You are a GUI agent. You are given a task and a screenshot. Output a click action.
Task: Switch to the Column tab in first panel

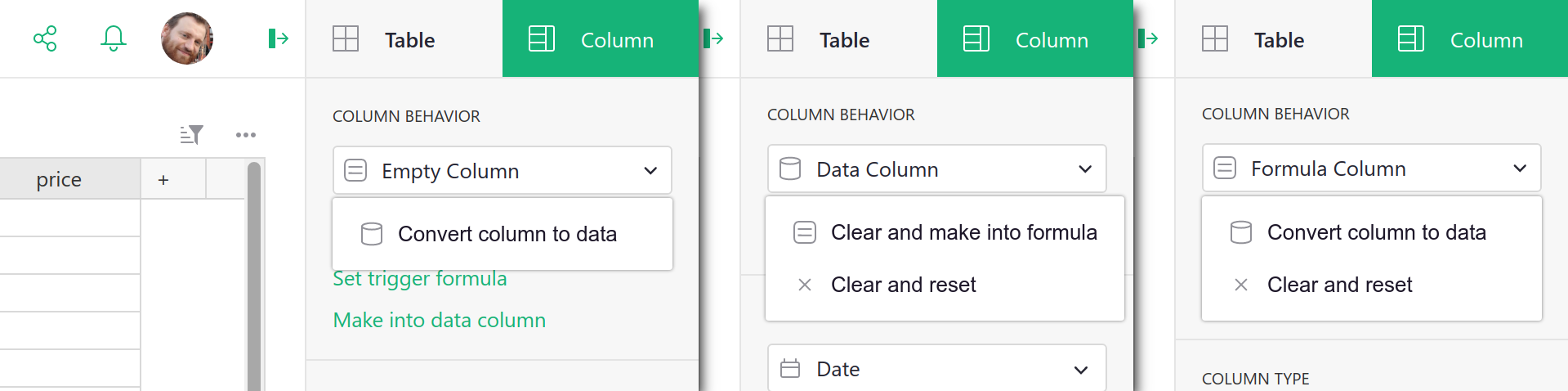click(x=600, y=39)
